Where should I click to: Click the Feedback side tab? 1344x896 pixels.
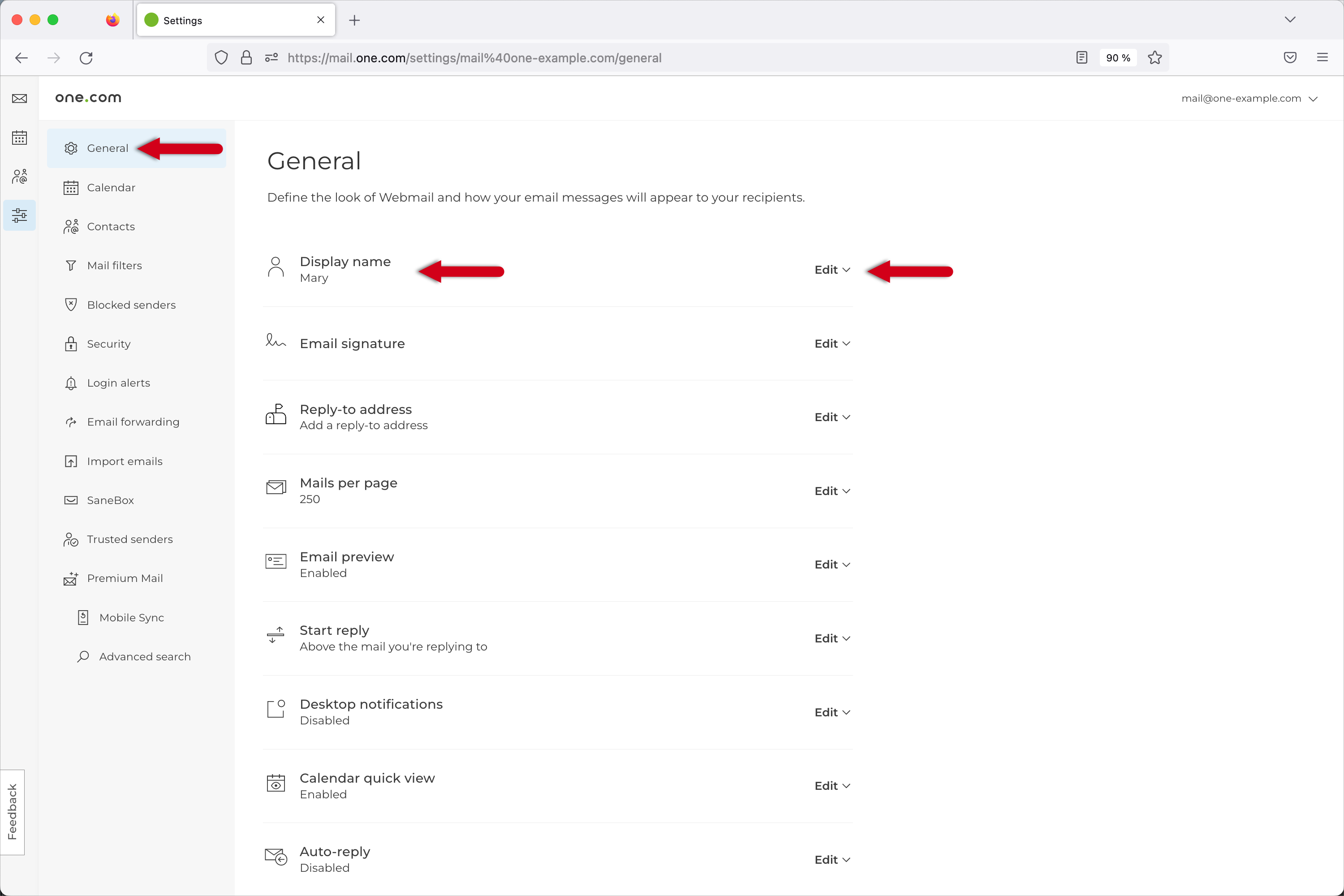tap(12, 811)
